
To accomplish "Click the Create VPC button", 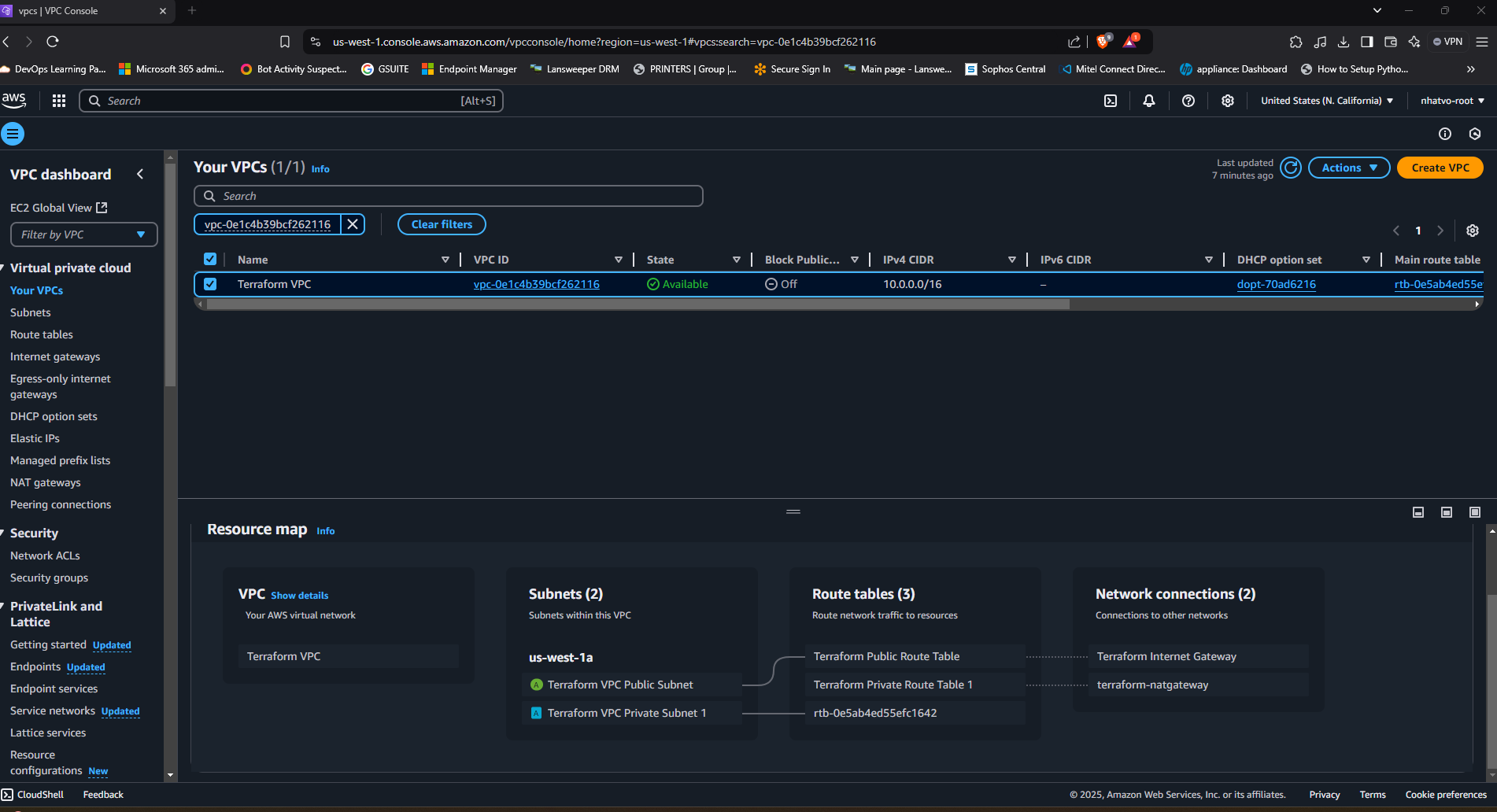I will [x=1440, y=168].
